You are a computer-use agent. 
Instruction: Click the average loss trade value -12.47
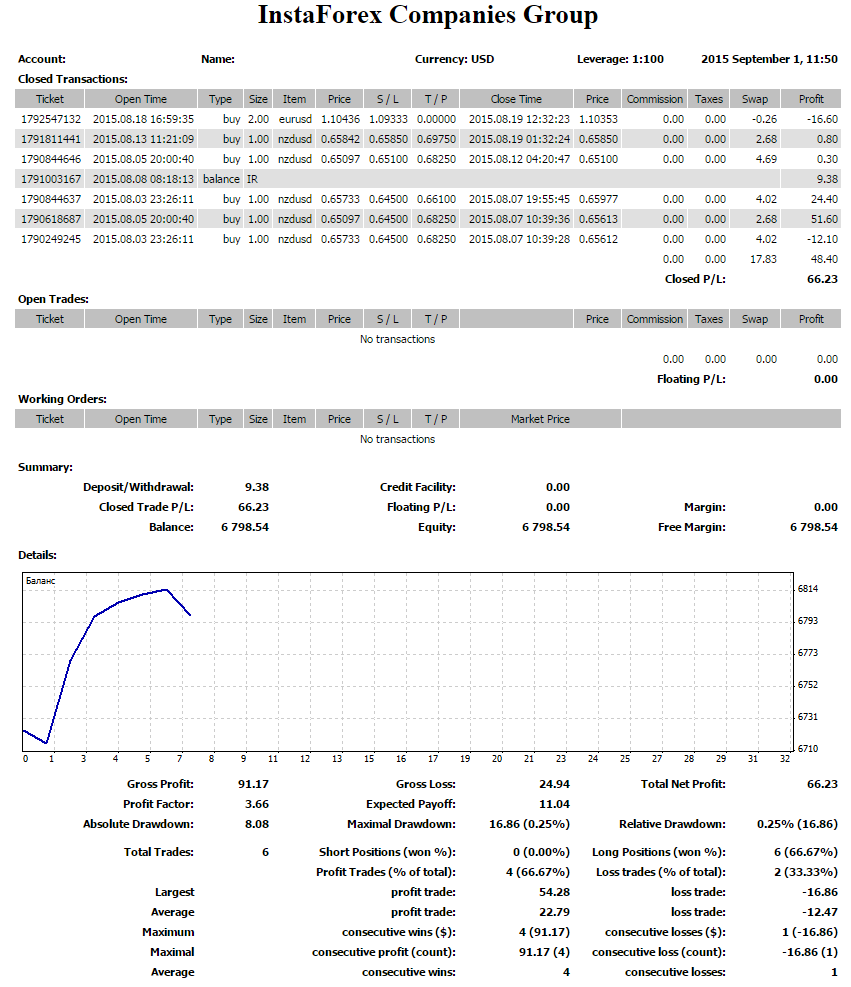tap(820, 913)
